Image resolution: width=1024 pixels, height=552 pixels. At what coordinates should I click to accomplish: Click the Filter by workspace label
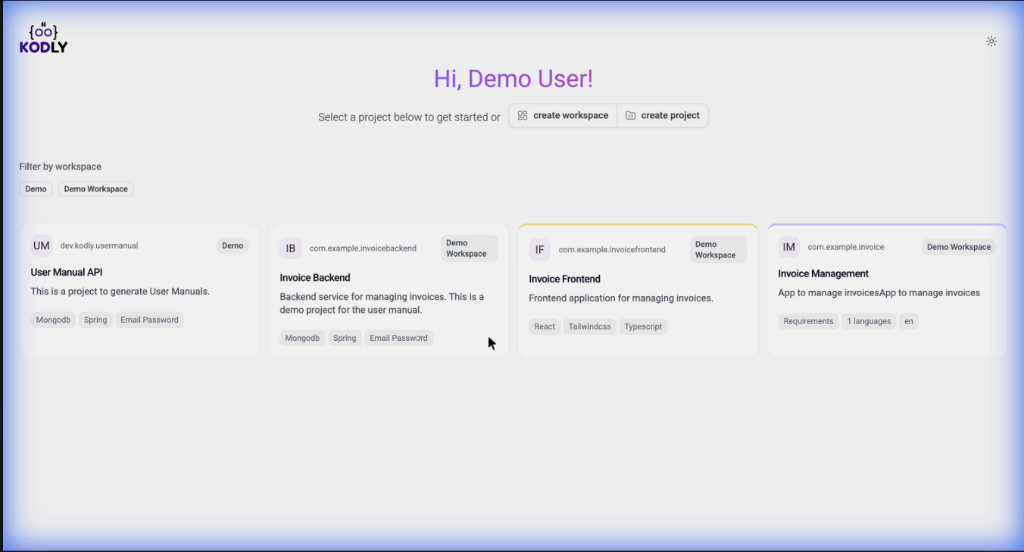(x=60, y=167)
